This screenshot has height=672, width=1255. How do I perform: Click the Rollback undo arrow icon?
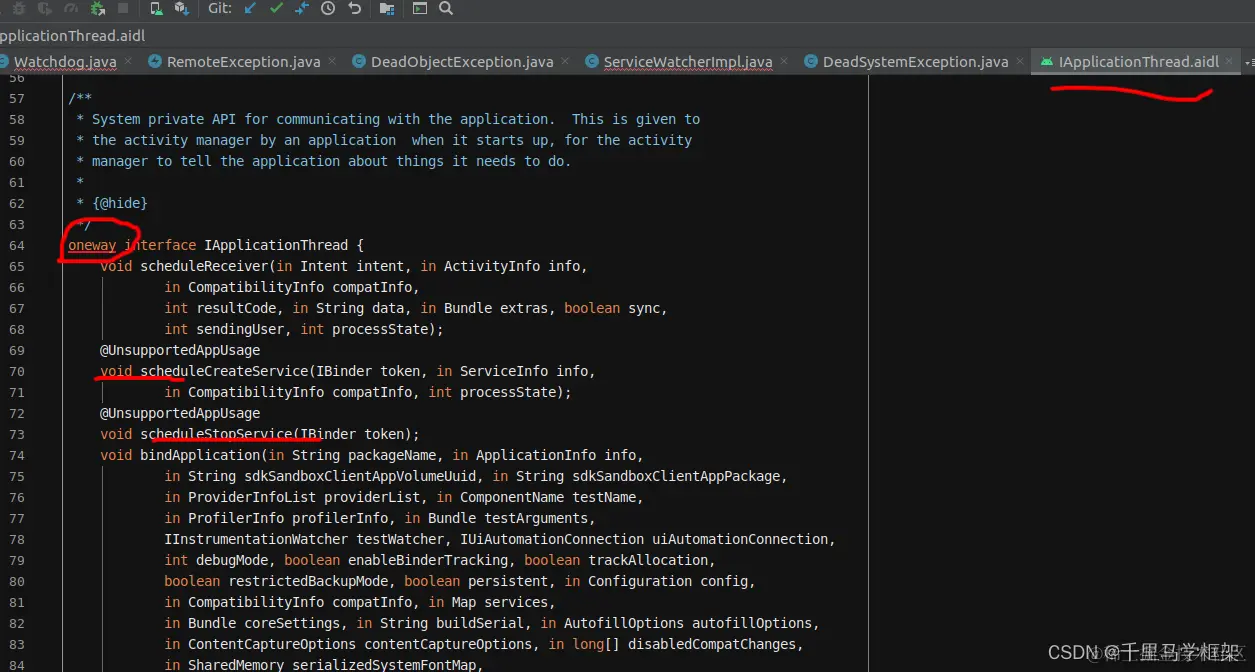tap(354, 8)
